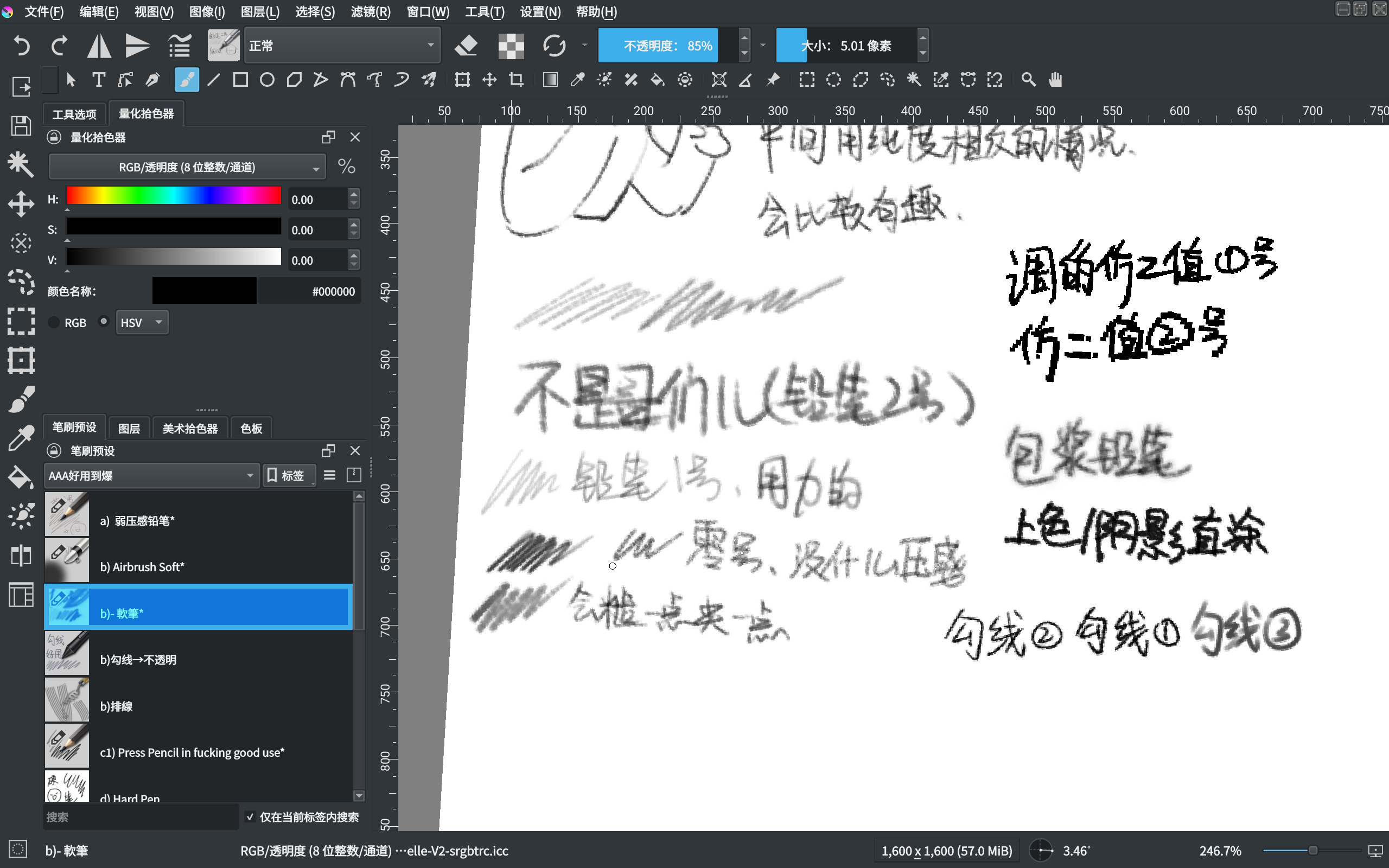This screenshot has width=1389, height=868.
Task: Choose the elliptical selection tool
Action: tap(833, 80)
